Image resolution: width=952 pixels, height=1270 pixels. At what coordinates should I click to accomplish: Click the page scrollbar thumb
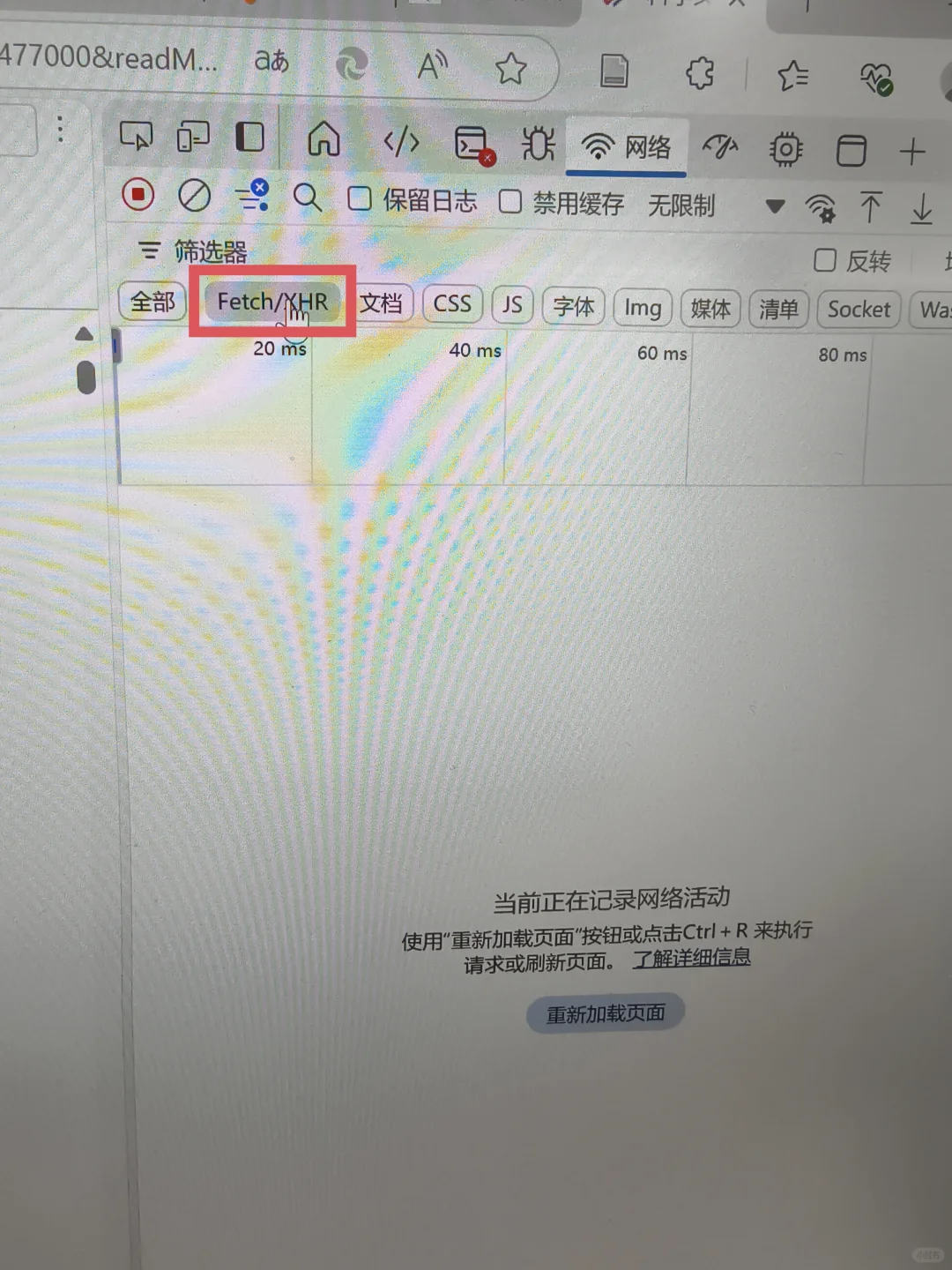point(86,377)
